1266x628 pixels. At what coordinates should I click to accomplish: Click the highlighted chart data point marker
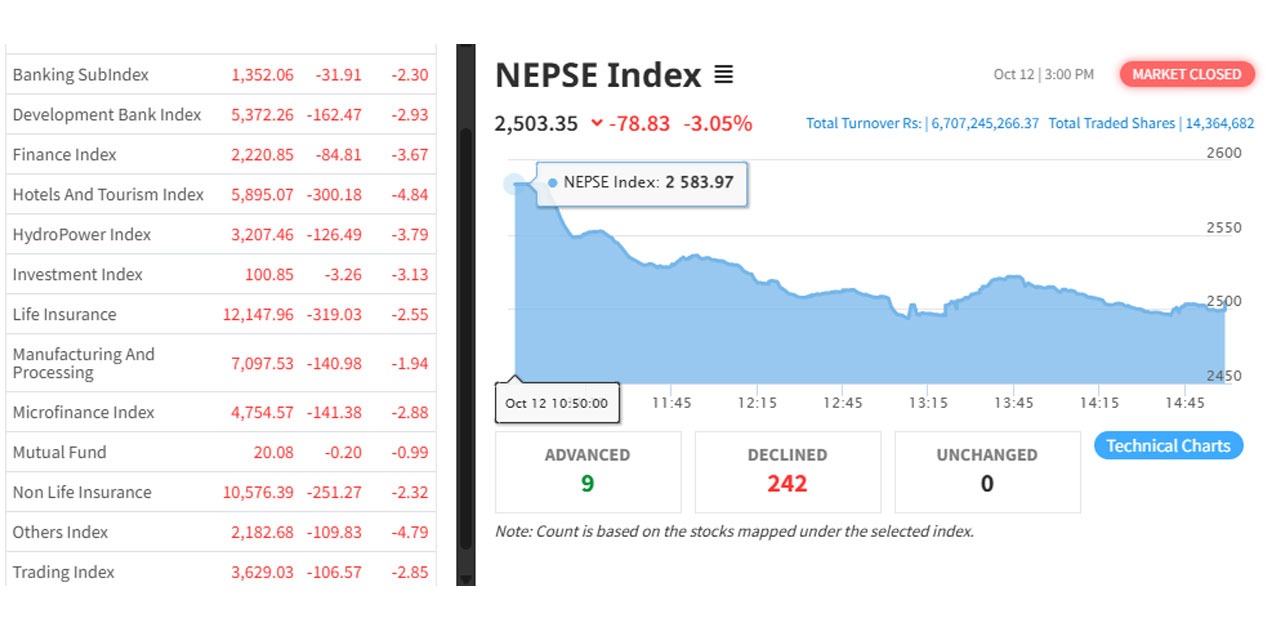tap(514, 184)
